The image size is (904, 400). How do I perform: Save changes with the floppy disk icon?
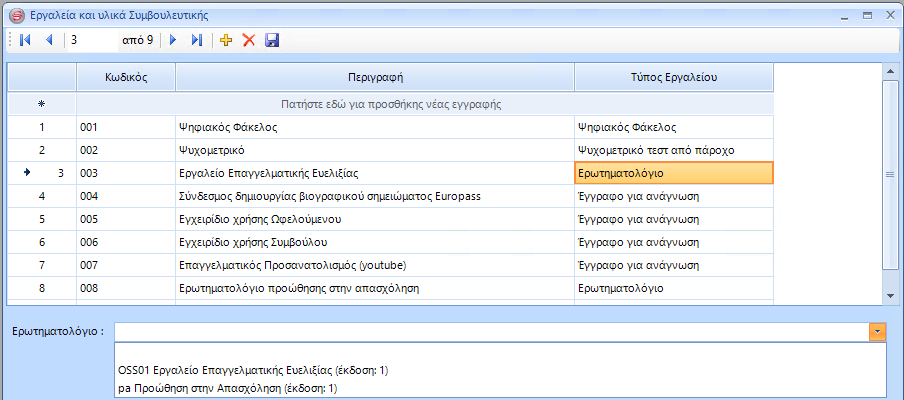(x=272, y=40)
